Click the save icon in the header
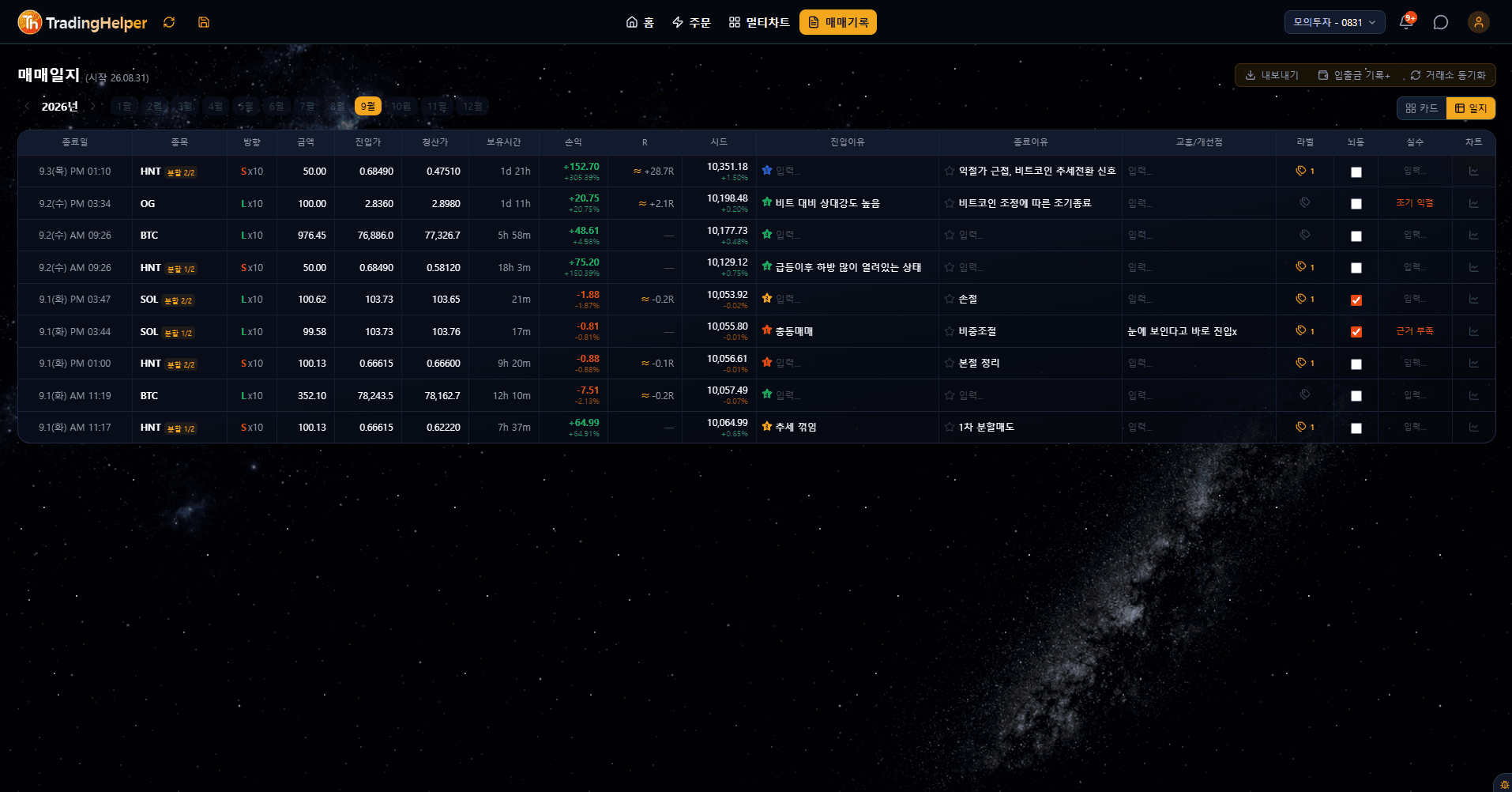1512x792 pixels. click(x=204, y=22)
